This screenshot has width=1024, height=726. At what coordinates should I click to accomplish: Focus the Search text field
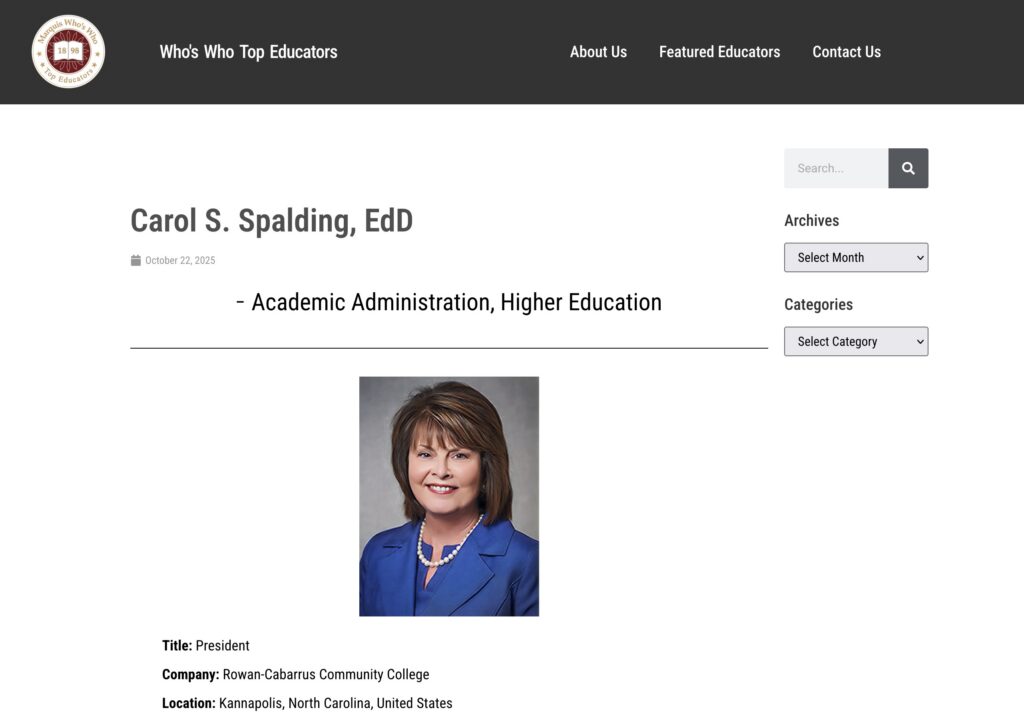pos(836,168)
